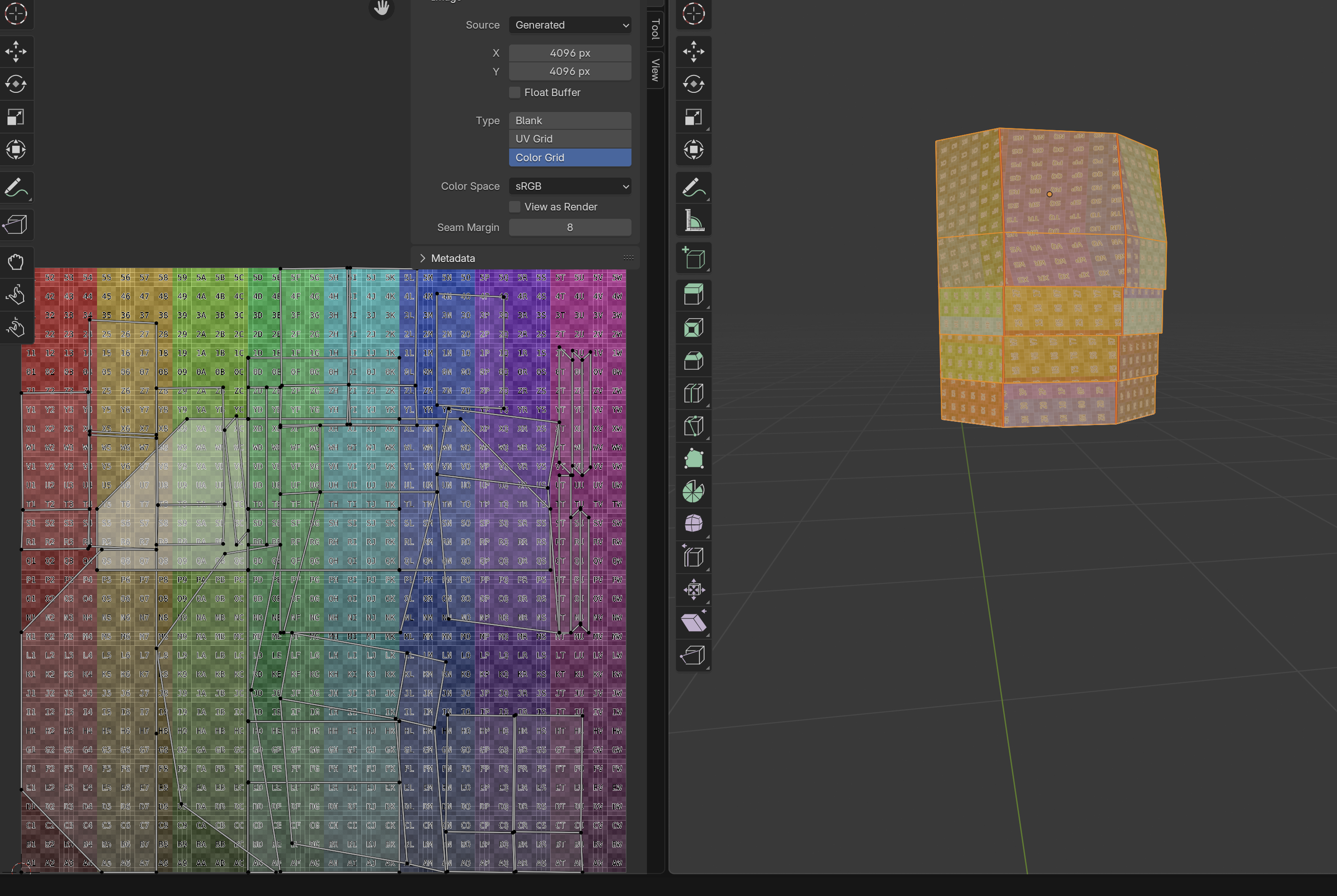Switch to the Tool sidebar tab

pyautogui.click(x=655, y=29)
